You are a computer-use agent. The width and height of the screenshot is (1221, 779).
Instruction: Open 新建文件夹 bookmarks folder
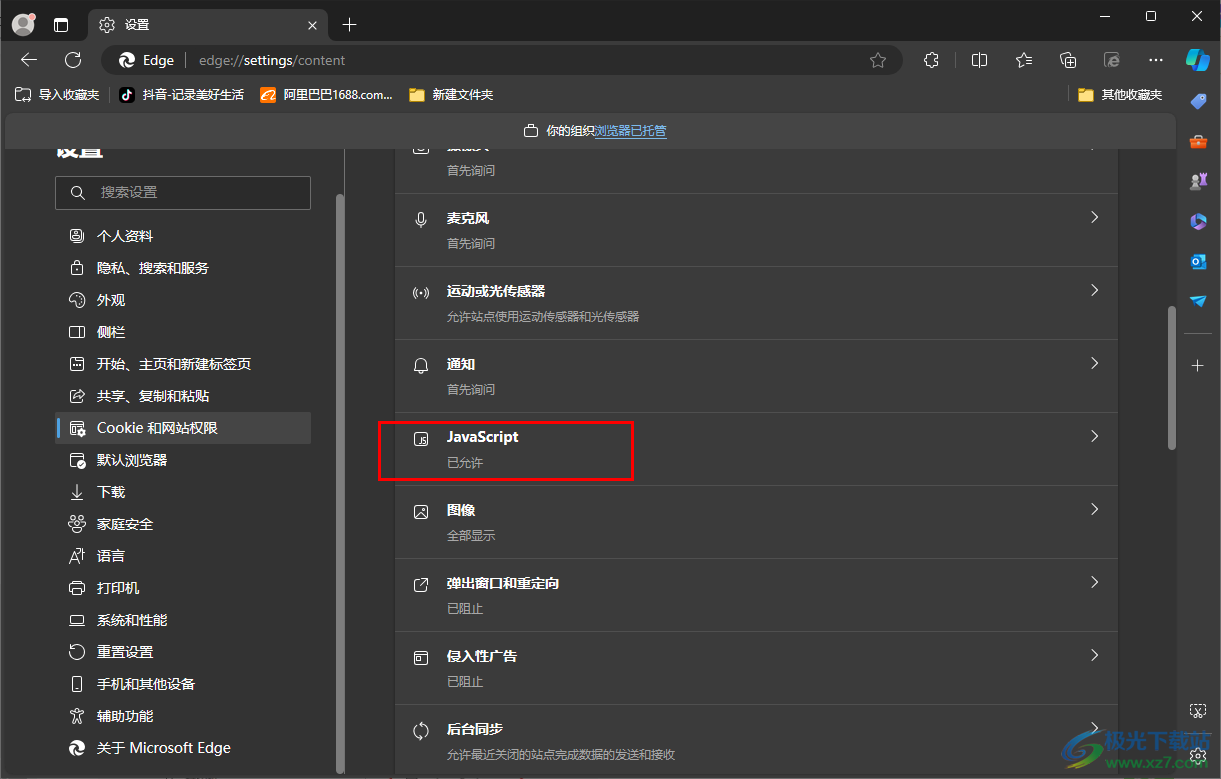coord(451,95)
